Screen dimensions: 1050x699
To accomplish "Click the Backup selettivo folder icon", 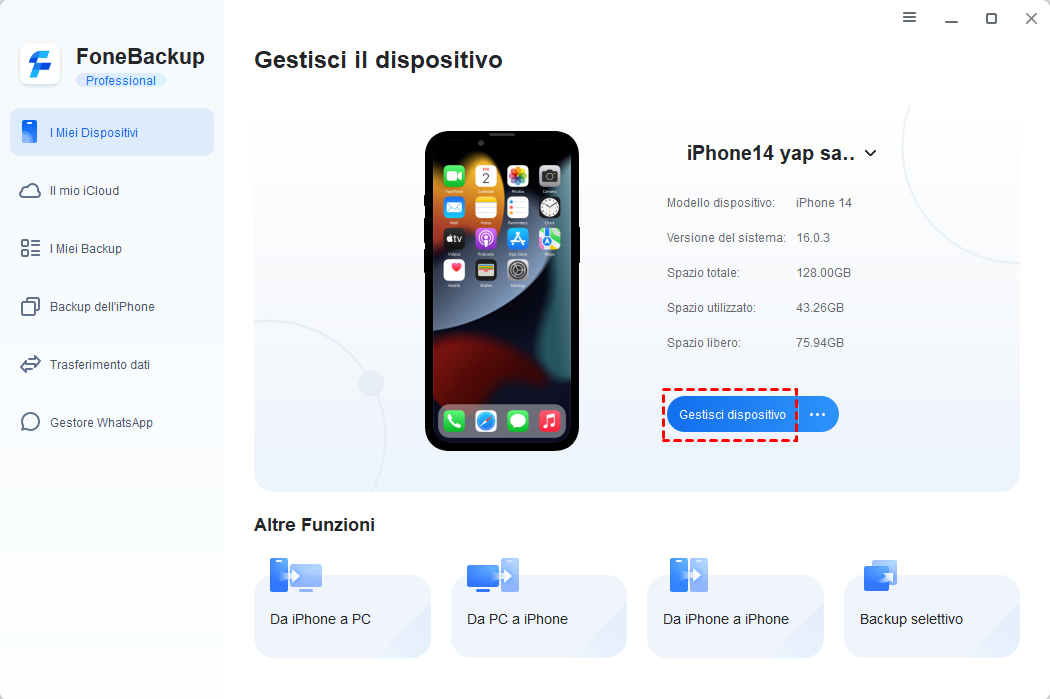I will 881,575.
